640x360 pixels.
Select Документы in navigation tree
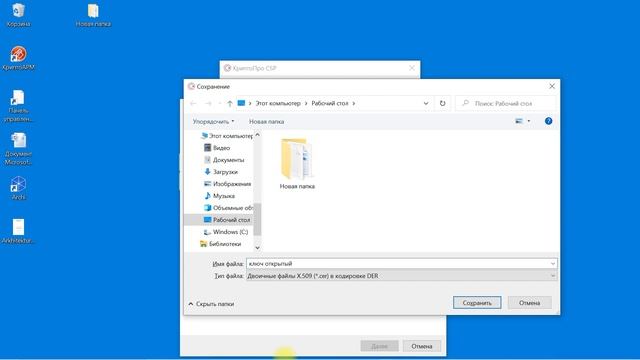pos(224,160)
